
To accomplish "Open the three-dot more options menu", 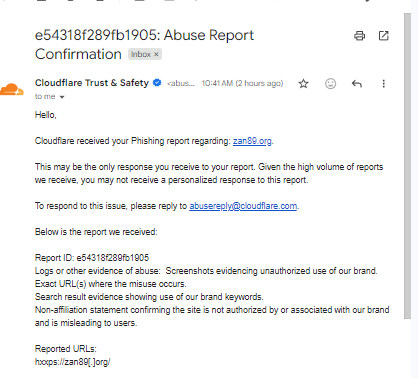I will tap(384, 83).
